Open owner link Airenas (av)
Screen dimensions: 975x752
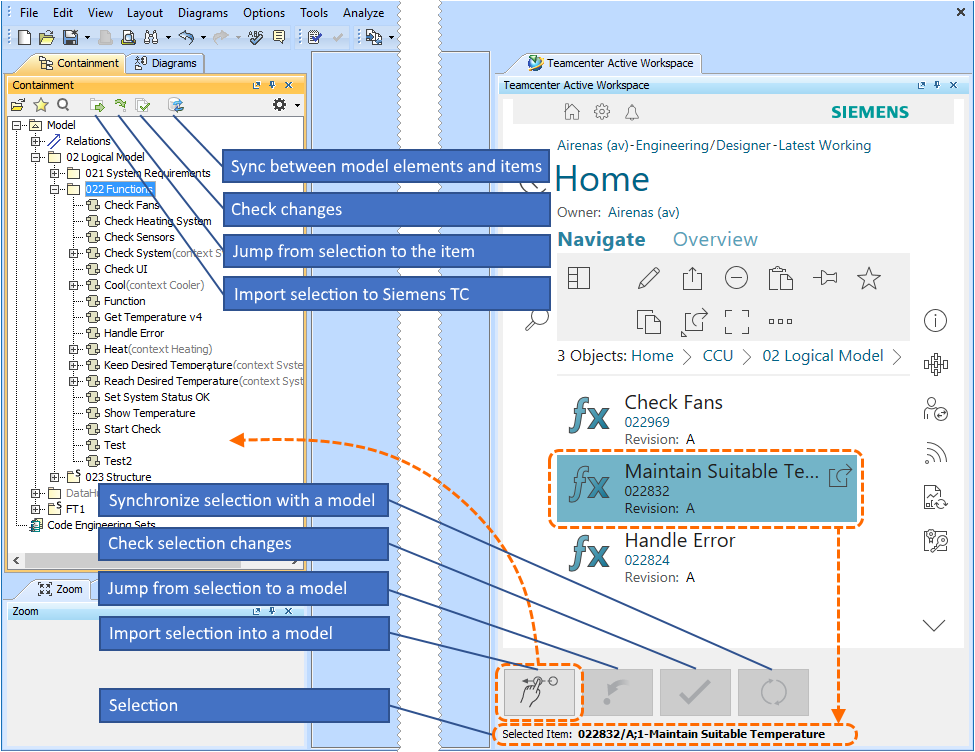[x=644, y=212]
